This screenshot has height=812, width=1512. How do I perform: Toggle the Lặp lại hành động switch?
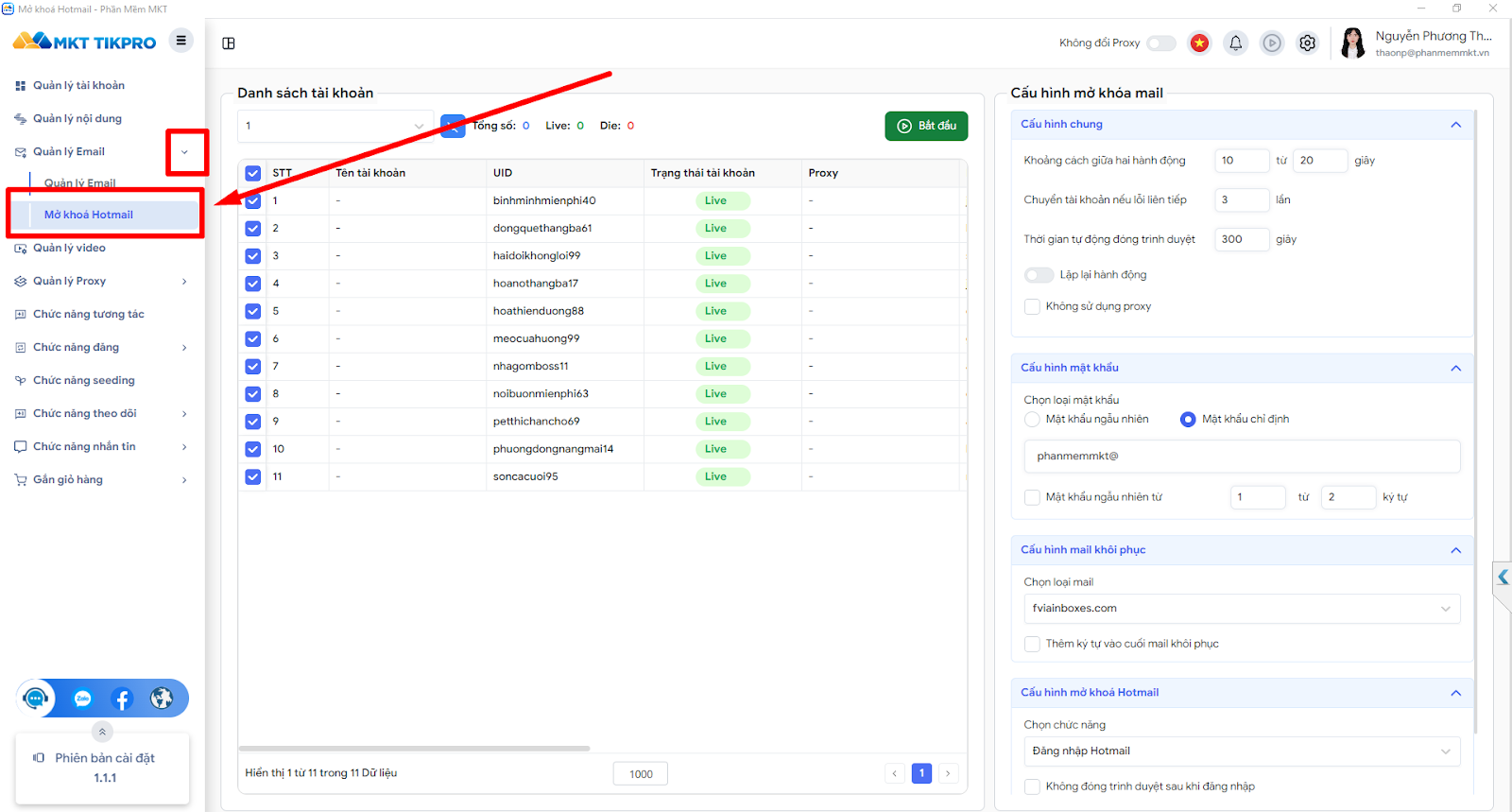[x=1039, y=275]
